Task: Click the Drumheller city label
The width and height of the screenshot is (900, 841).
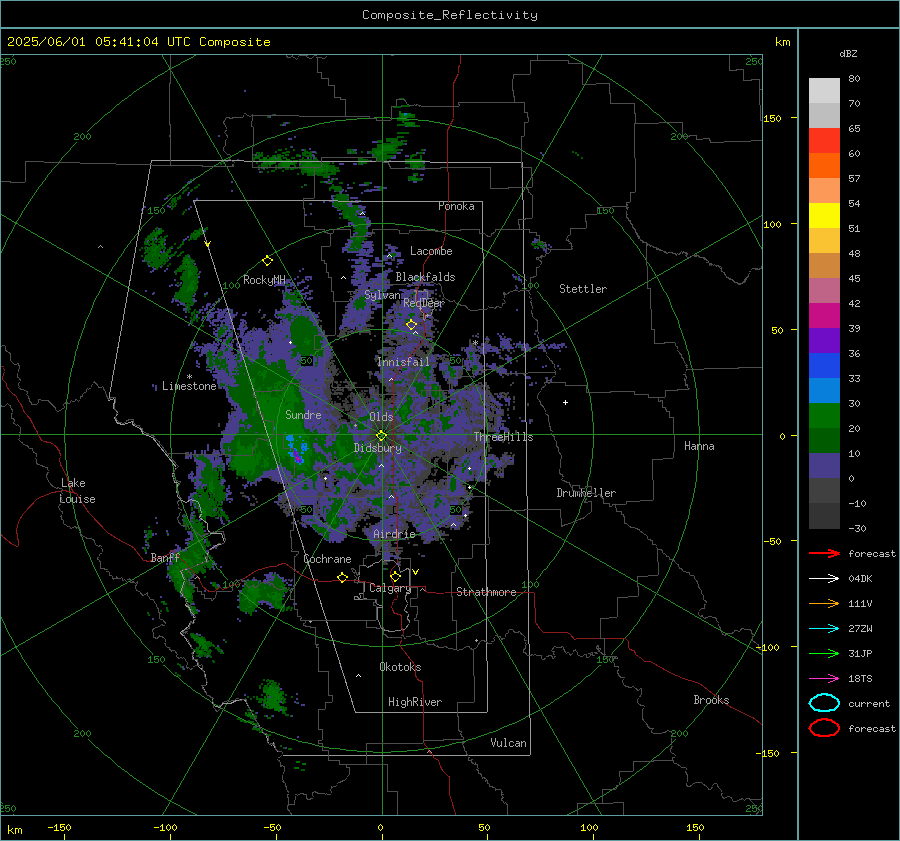Action: (x=586, y=493)
